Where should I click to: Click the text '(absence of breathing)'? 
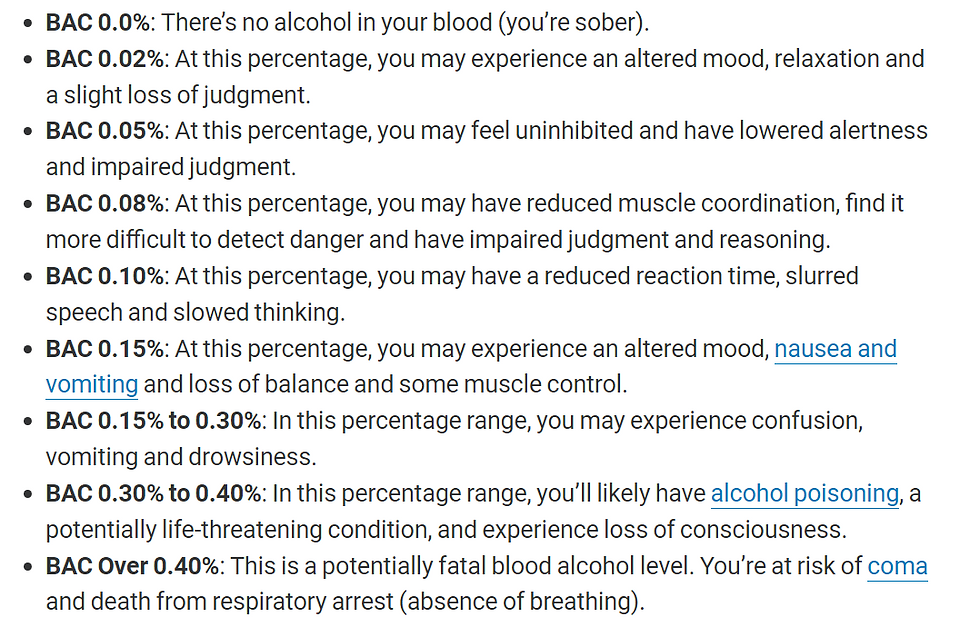pyautogui.click(x=519, y=602)
